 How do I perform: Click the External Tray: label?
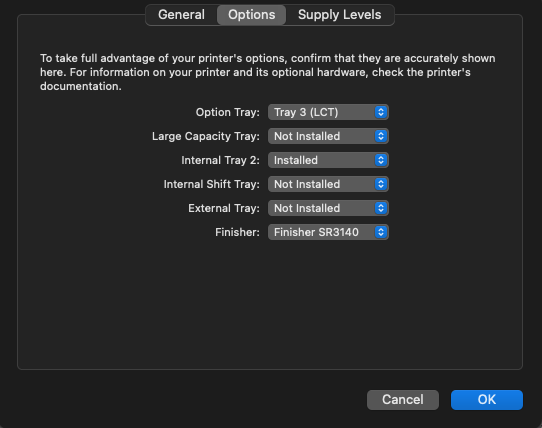[224, 208]
